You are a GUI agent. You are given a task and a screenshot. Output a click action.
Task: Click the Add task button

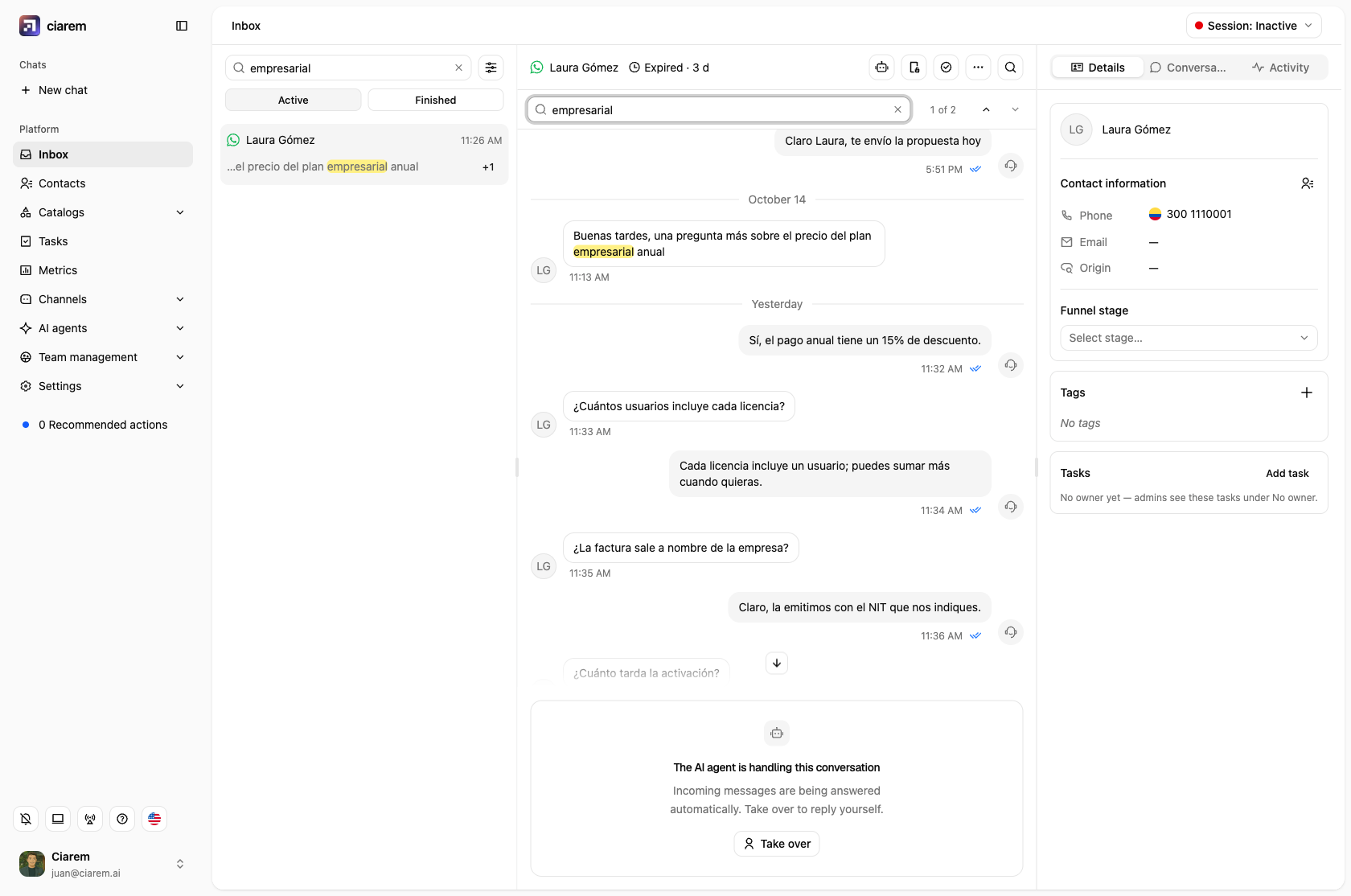pos(1287,473)
